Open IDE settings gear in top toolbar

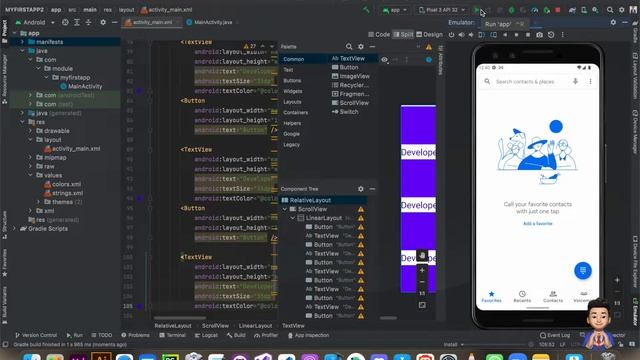coord(622,10)
